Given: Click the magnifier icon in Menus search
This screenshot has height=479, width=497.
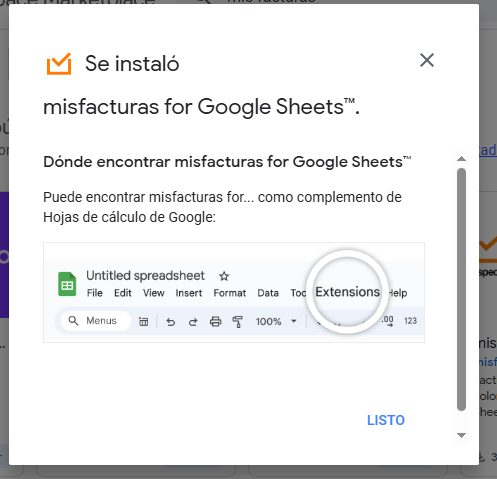Looking at the screenshot, I should tap(73, 321).
